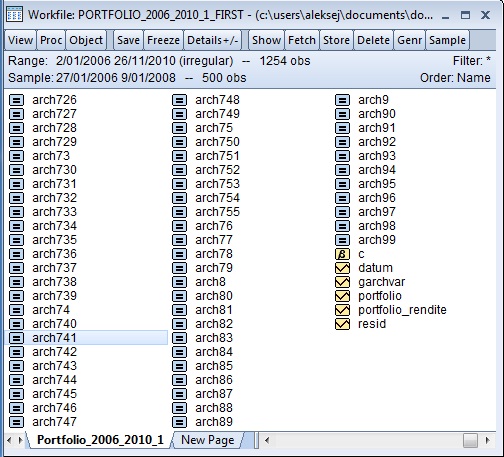The height and width of the screenshot is (457, 504).
Task: Click the right page-tab scroll arrow
Action: point(20,440)
